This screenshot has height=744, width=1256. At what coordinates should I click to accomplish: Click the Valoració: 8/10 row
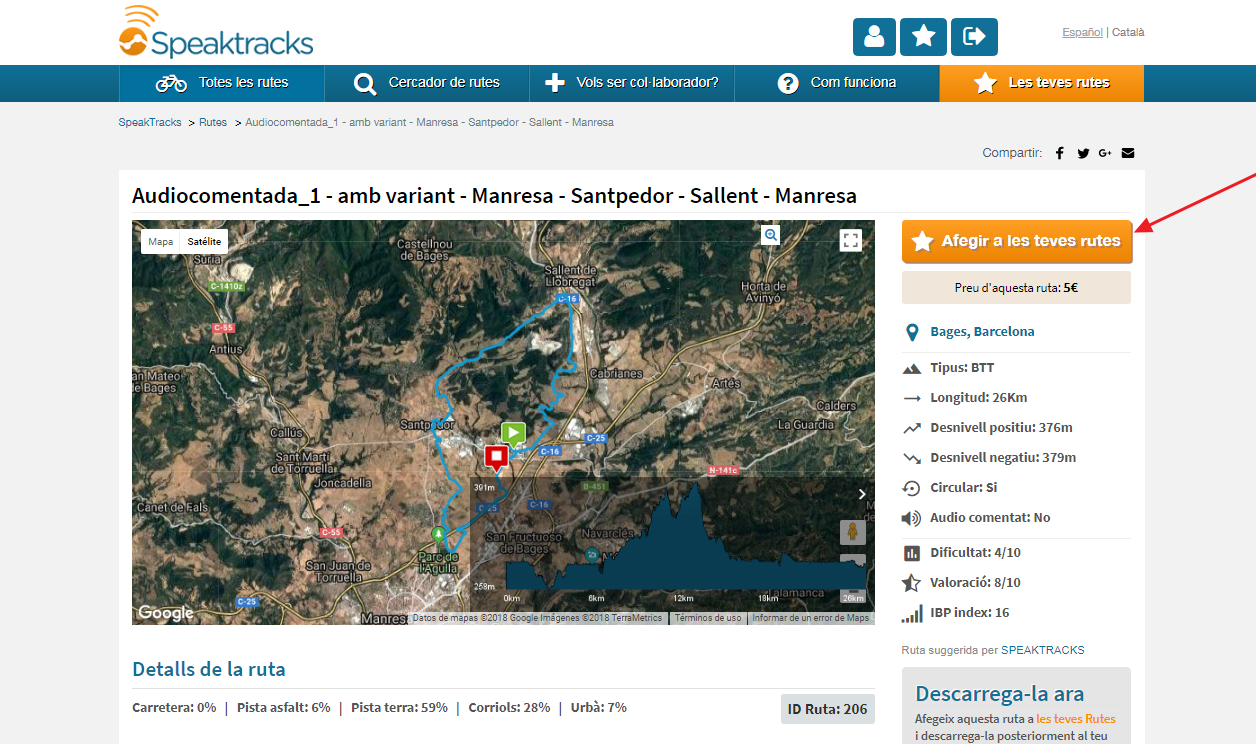click(x=1016, y=582)
